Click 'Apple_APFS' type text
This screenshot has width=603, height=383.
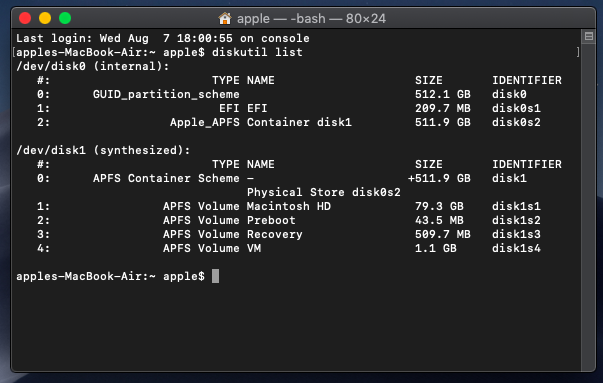click(x=205, y=123)
